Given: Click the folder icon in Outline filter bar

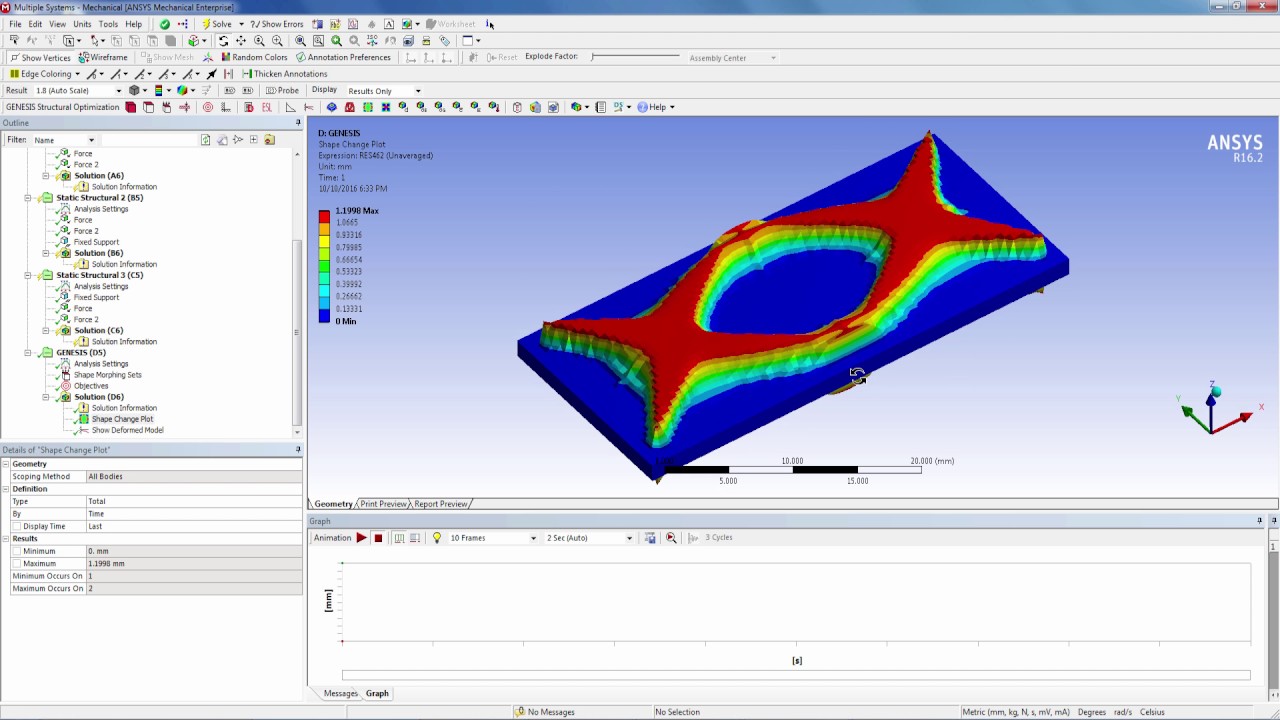Looking at the screenshot, I should (270, 140).
